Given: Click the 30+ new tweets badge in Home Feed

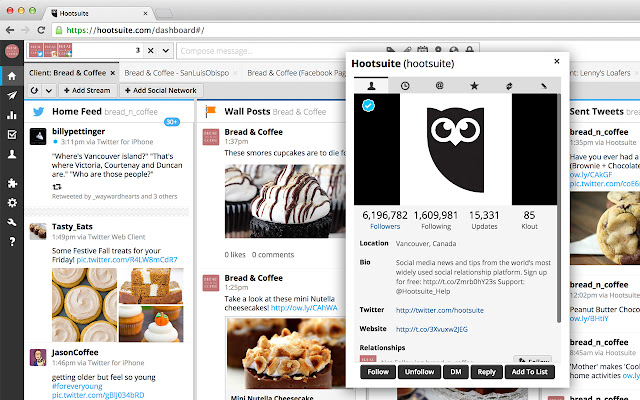Looking at the screenshot, I should (172, 122).
